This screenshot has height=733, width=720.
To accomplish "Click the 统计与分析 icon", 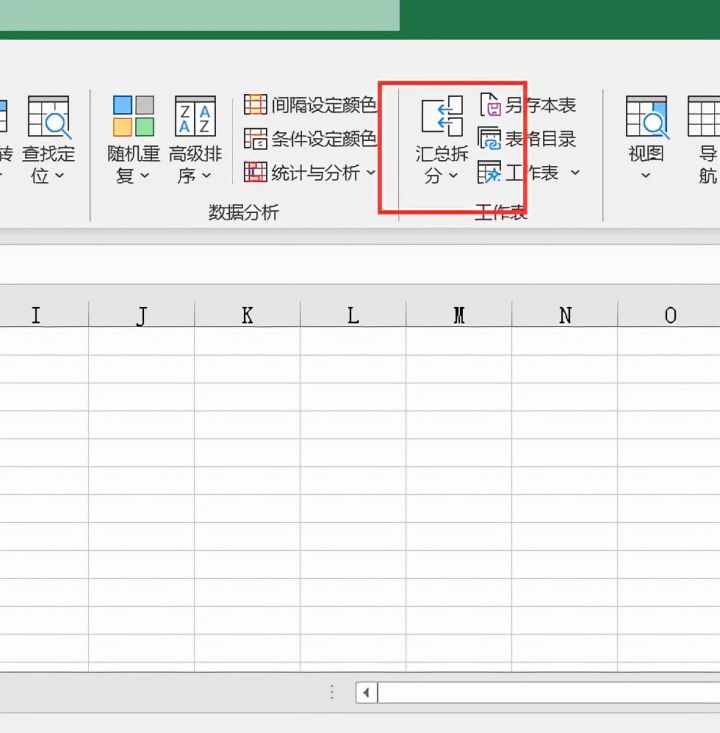I will pyautogui.click(x=255, y=172).
